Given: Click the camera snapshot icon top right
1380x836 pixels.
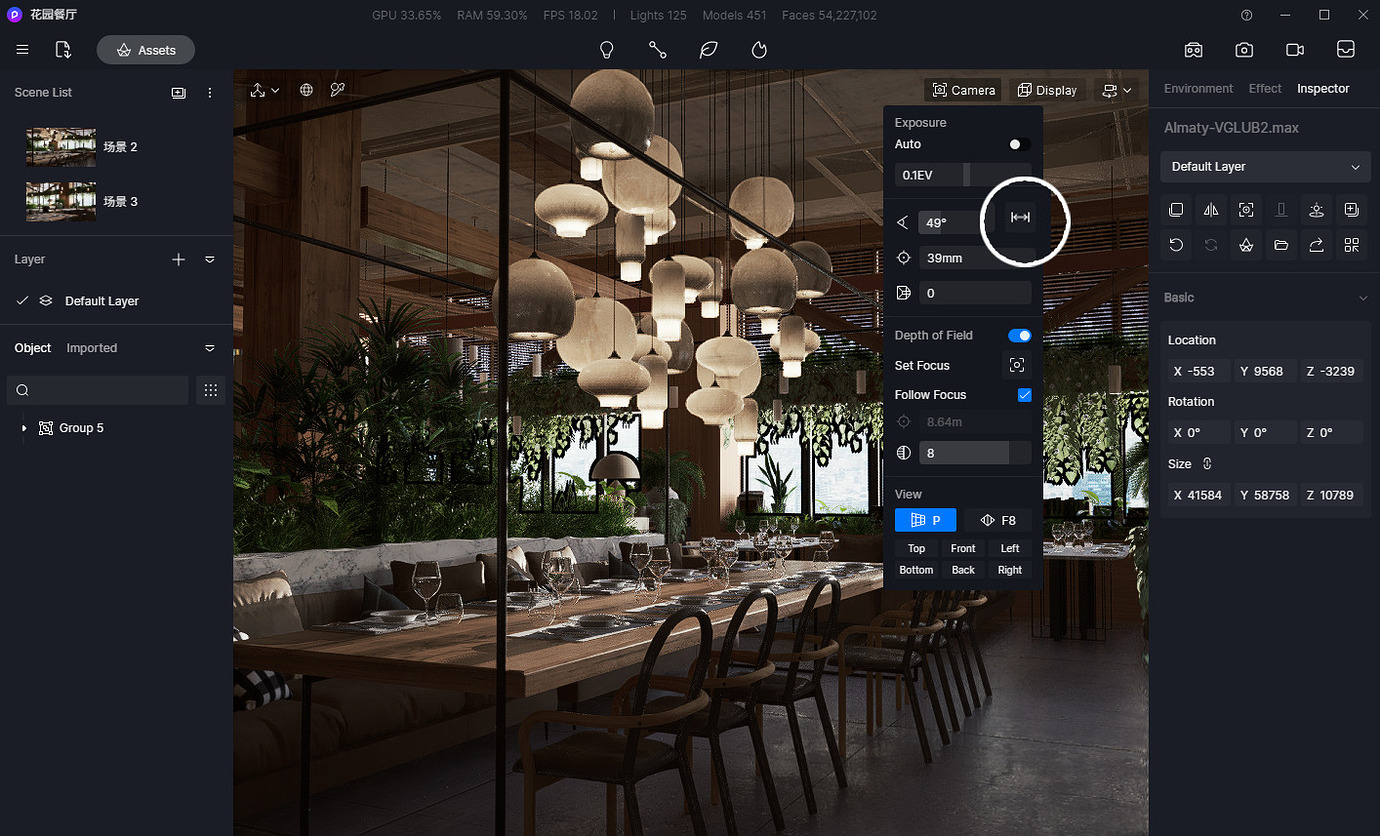Looking at the screenshot, I should click(1243, 49).
